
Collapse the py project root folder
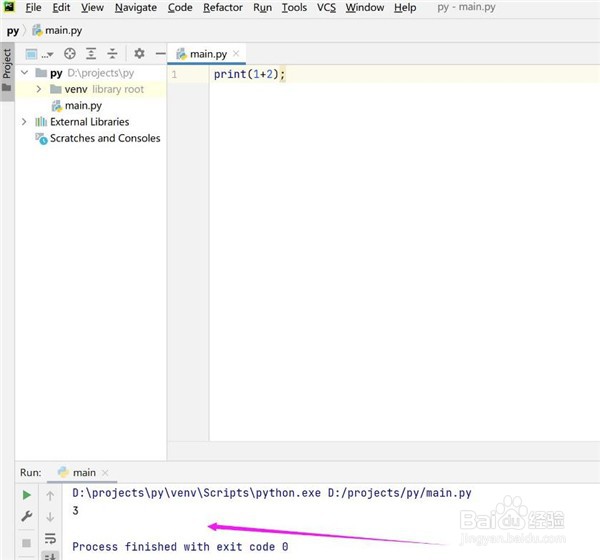click(24, 72)
